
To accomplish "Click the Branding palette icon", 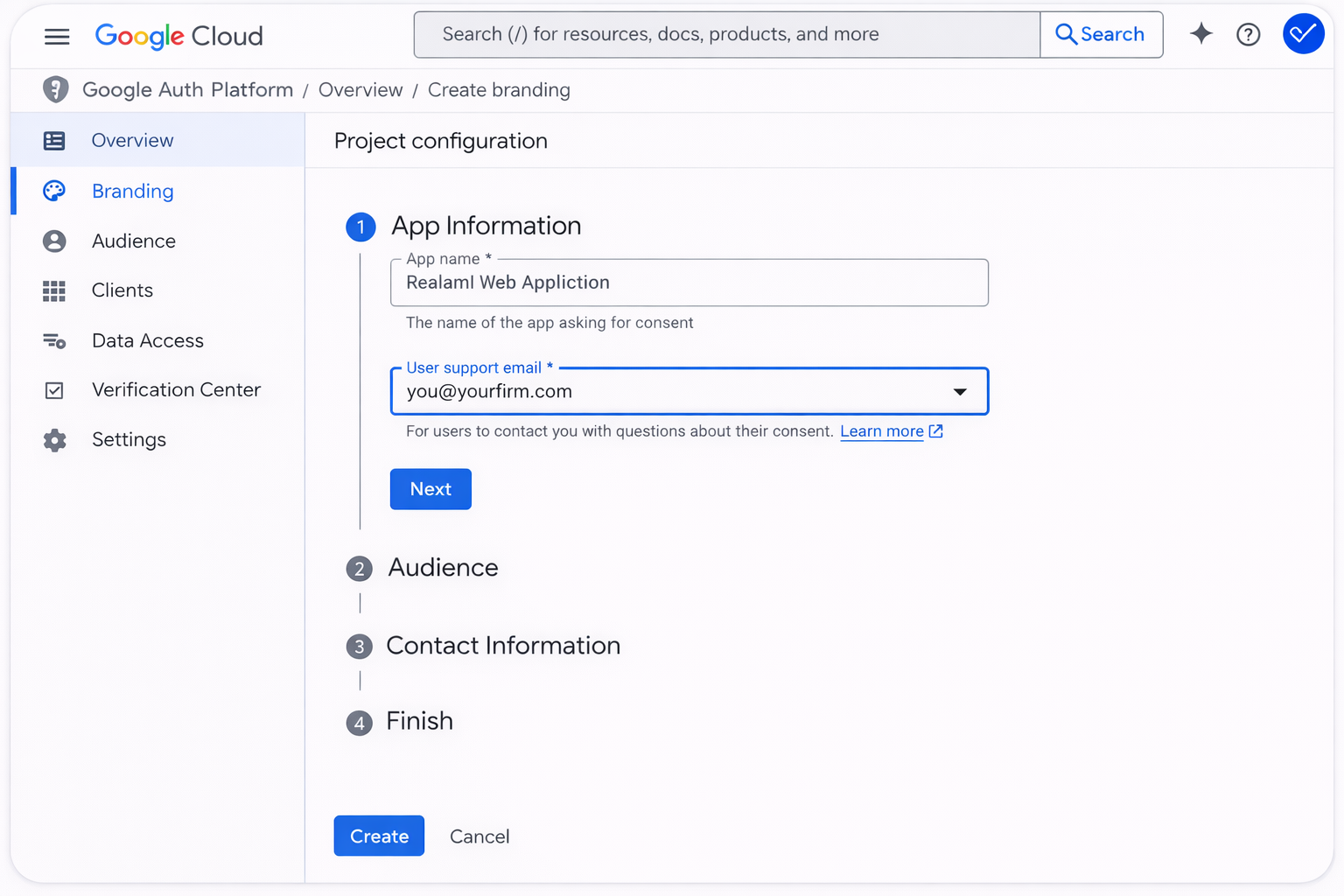I will click(54, 191).
